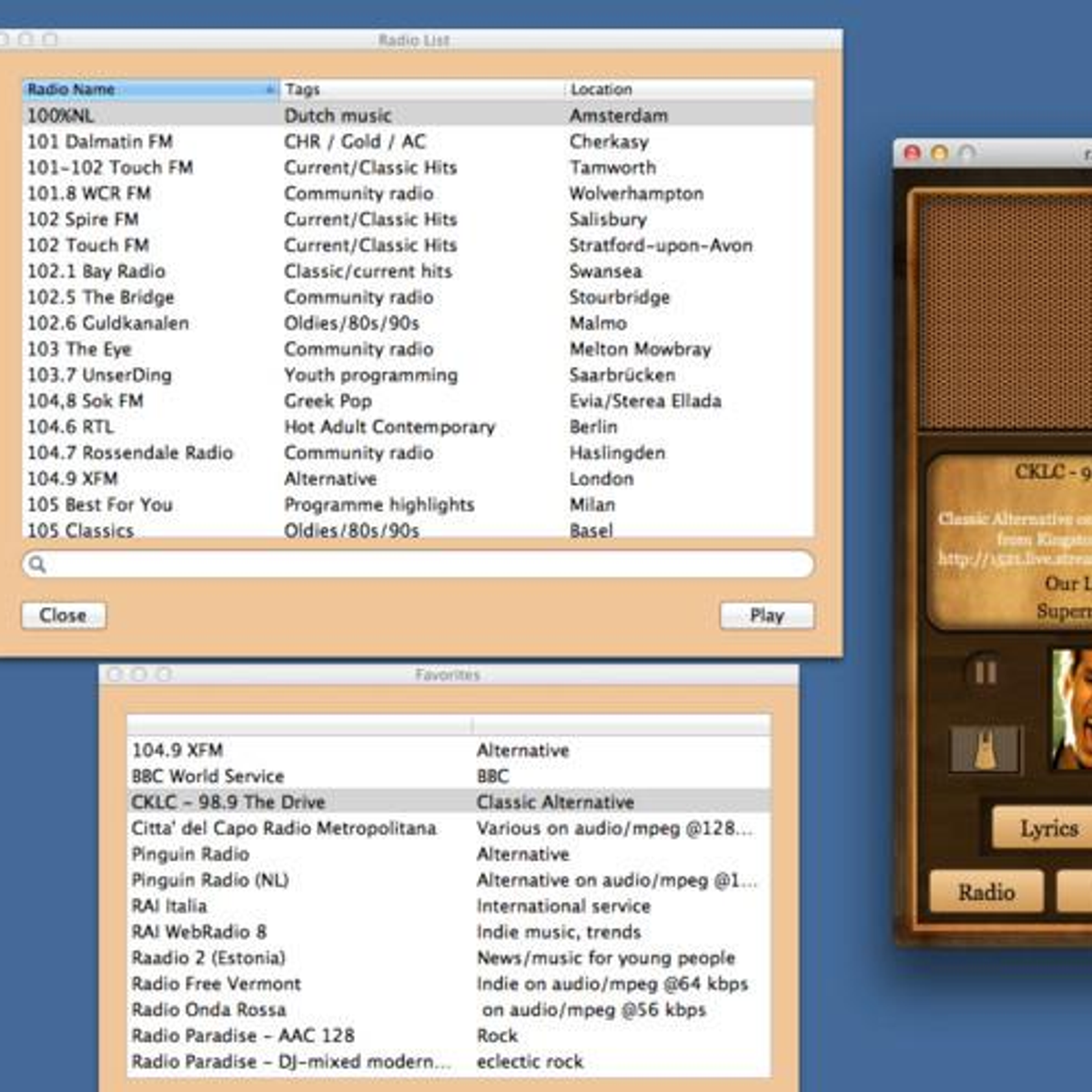Toggle the Radio Name column sort arrow
This screenshot has width=1092, height=1092.
(269, 89)
